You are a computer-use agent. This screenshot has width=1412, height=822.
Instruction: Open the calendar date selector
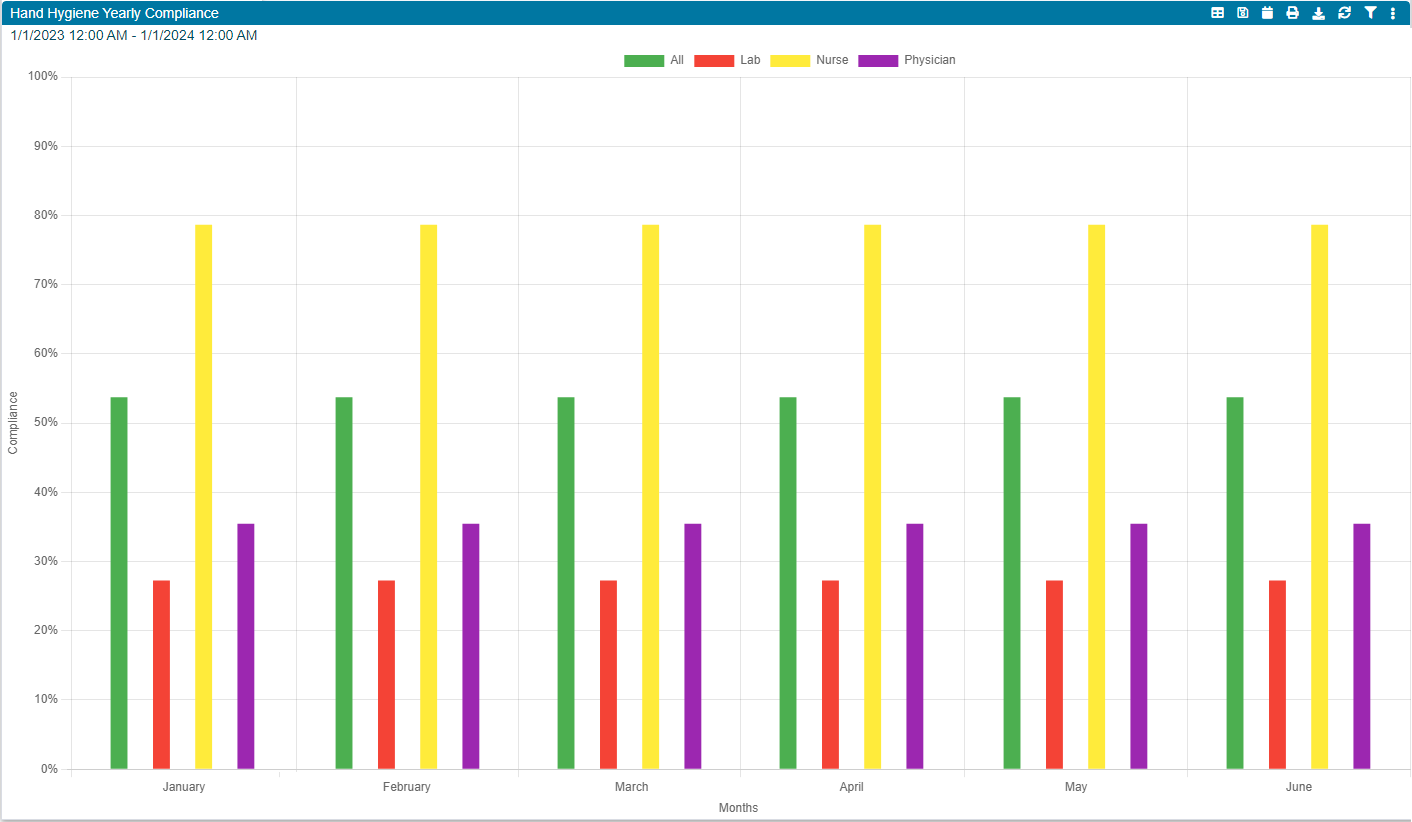pyautogui.click(x=1267, y=13)
